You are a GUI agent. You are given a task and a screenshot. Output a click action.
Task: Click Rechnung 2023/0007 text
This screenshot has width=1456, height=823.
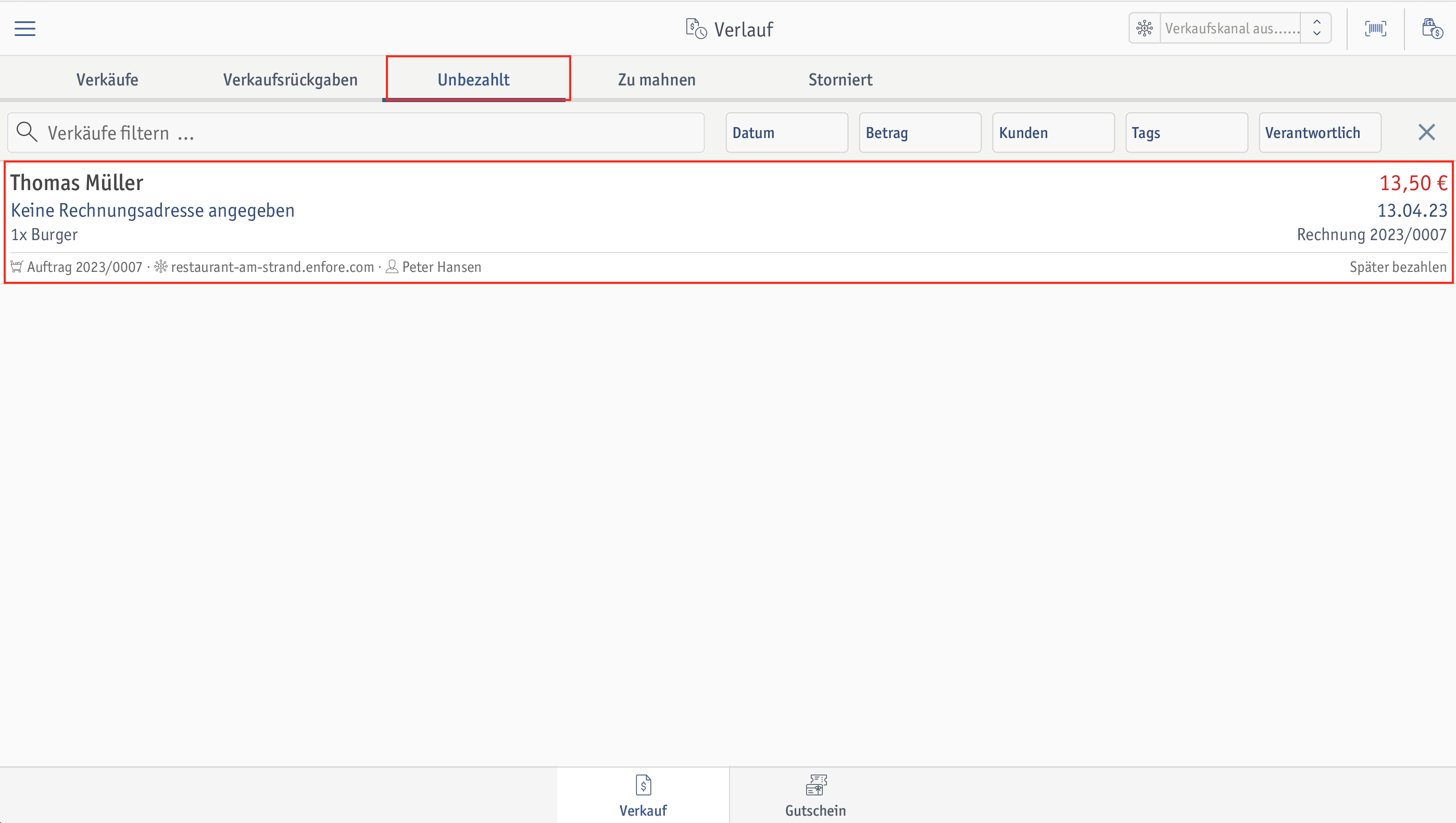pos(1372,234)
